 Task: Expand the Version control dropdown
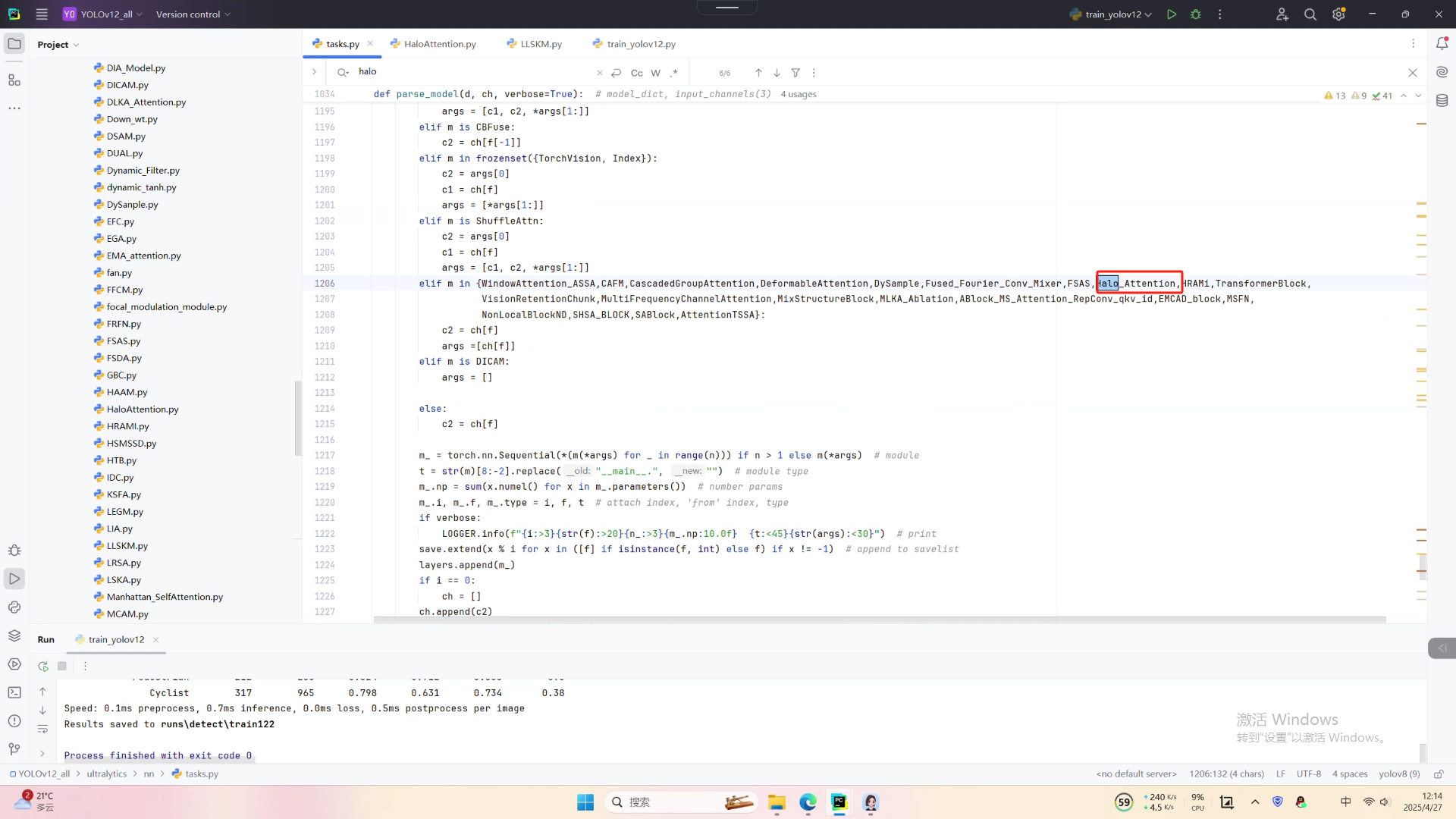[x=193, y=14]
